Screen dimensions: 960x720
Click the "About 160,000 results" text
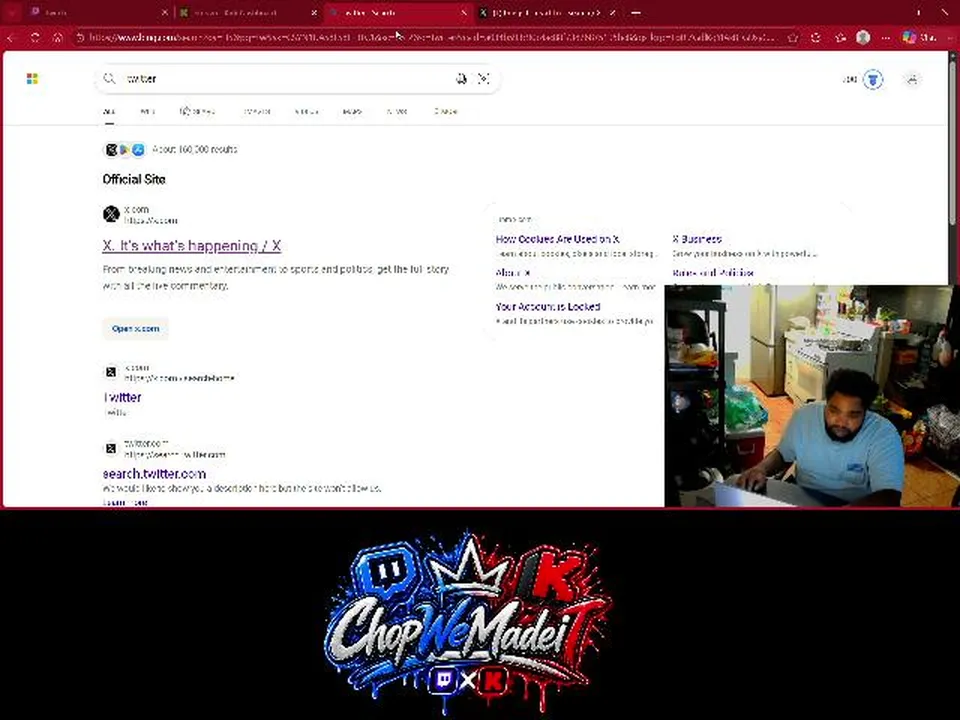pos(195,149)
